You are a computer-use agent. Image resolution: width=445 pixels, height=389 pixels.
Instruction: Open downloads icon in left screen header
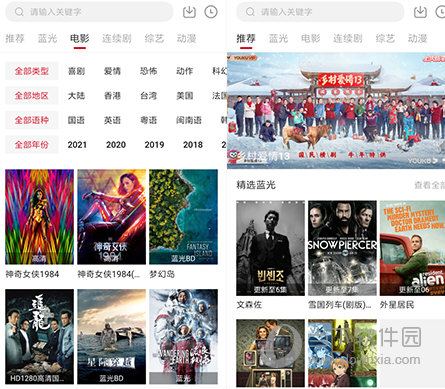click(189, 12)
